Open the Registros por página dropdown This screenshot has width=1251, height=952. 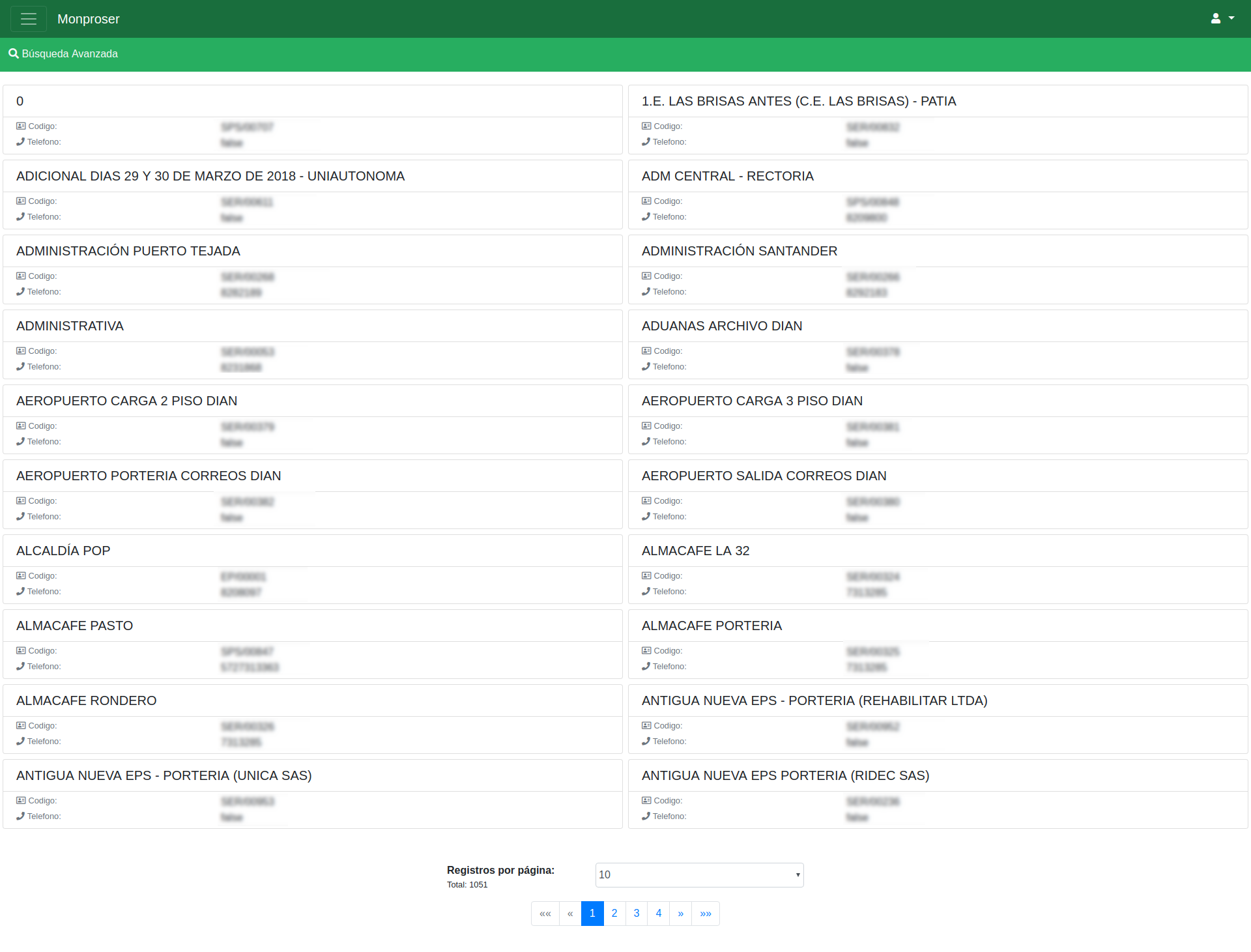pyautogui.click(x=699, y=874)
